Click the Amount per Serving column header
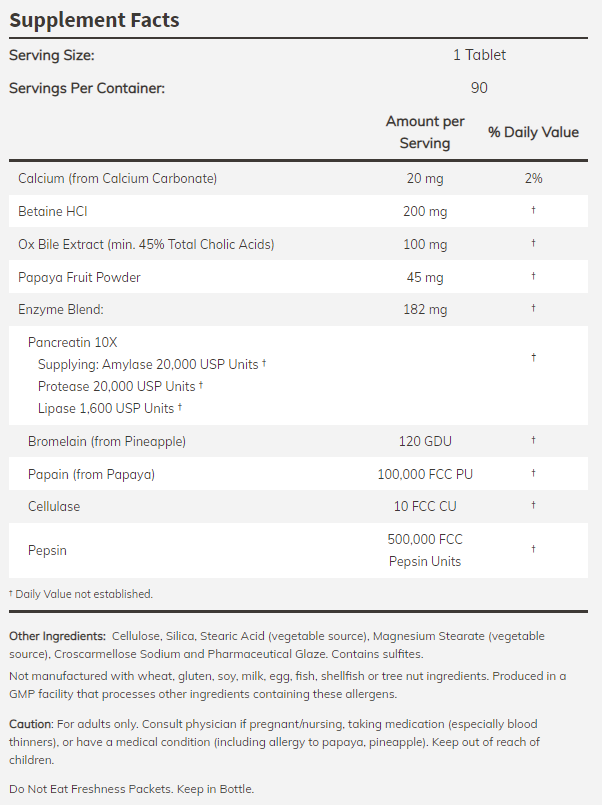The height and width of the screenshot is (805, 602). [x=425, y=132]
